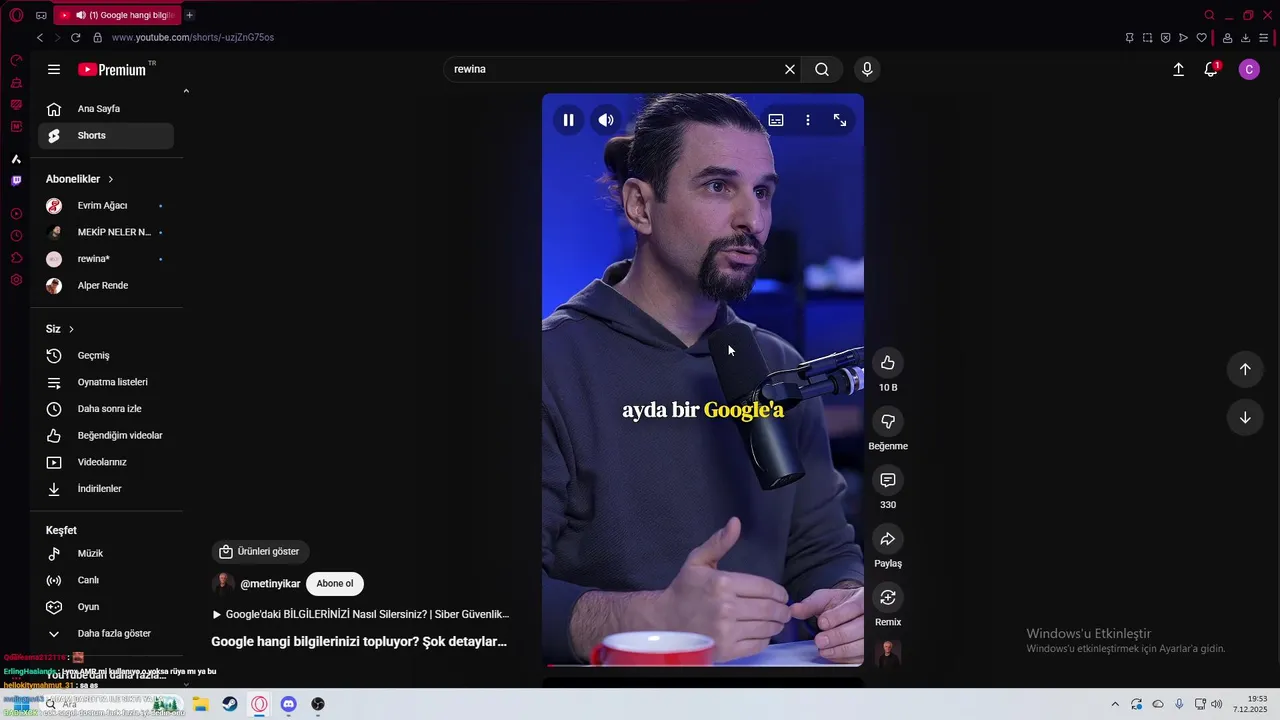Share the Short via Paylaş

(888, 539)
